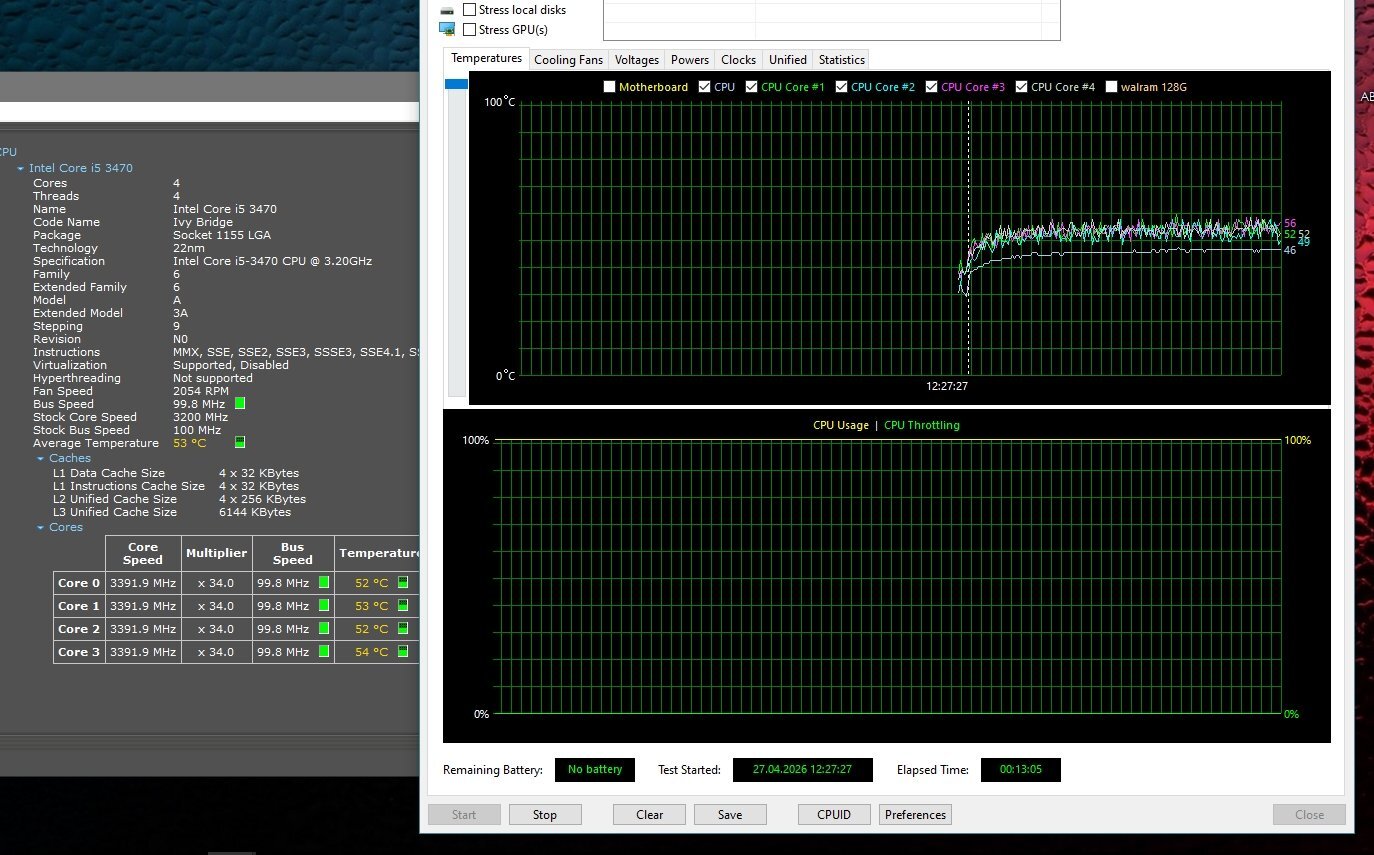Switch to the Cooling Fans tab
1374x855 pixels.
pyautogui.click(x=568, y=60)
